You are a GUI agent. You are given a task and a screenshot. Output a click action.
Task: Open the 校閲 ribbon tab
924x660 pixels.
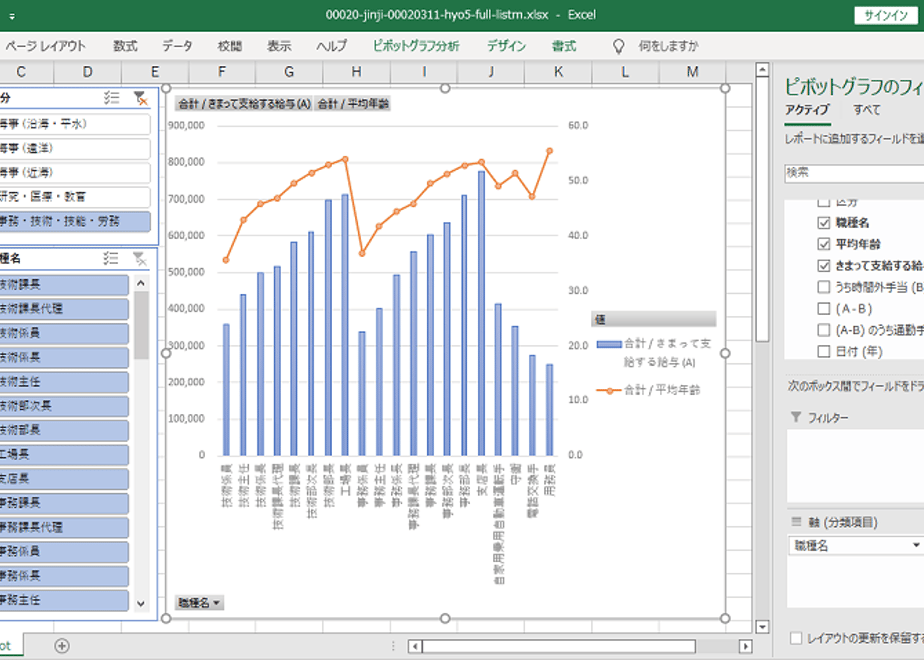point(229,46)
